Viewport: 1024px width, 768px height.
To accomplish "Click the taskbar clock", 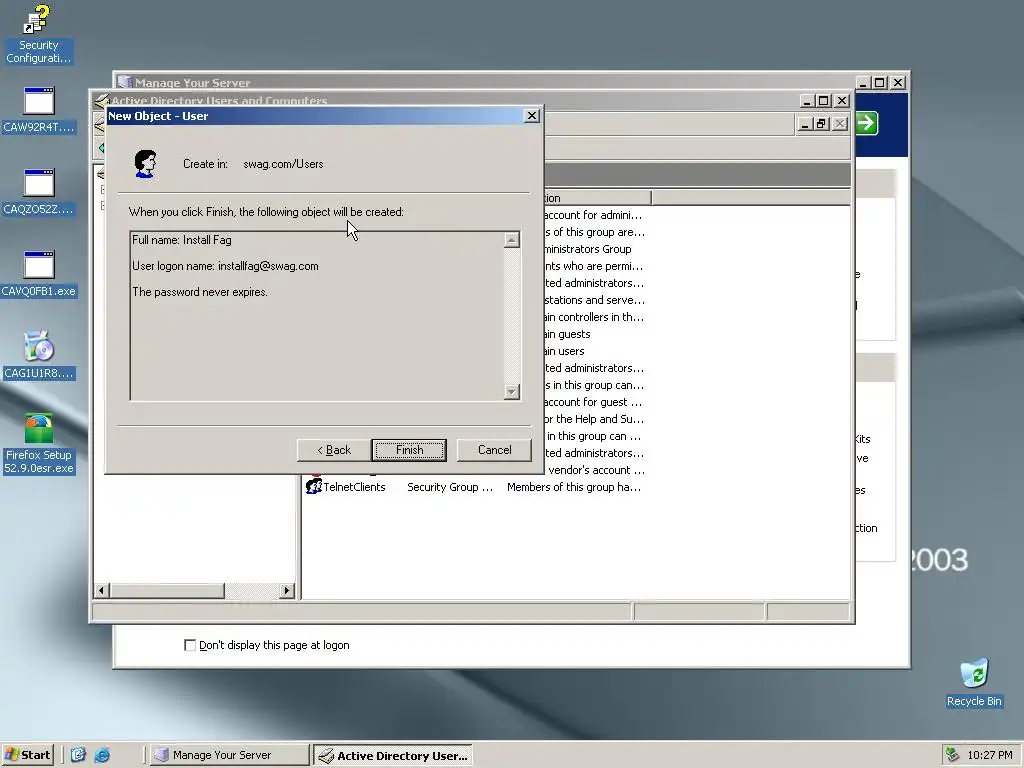I will [989, 755].
